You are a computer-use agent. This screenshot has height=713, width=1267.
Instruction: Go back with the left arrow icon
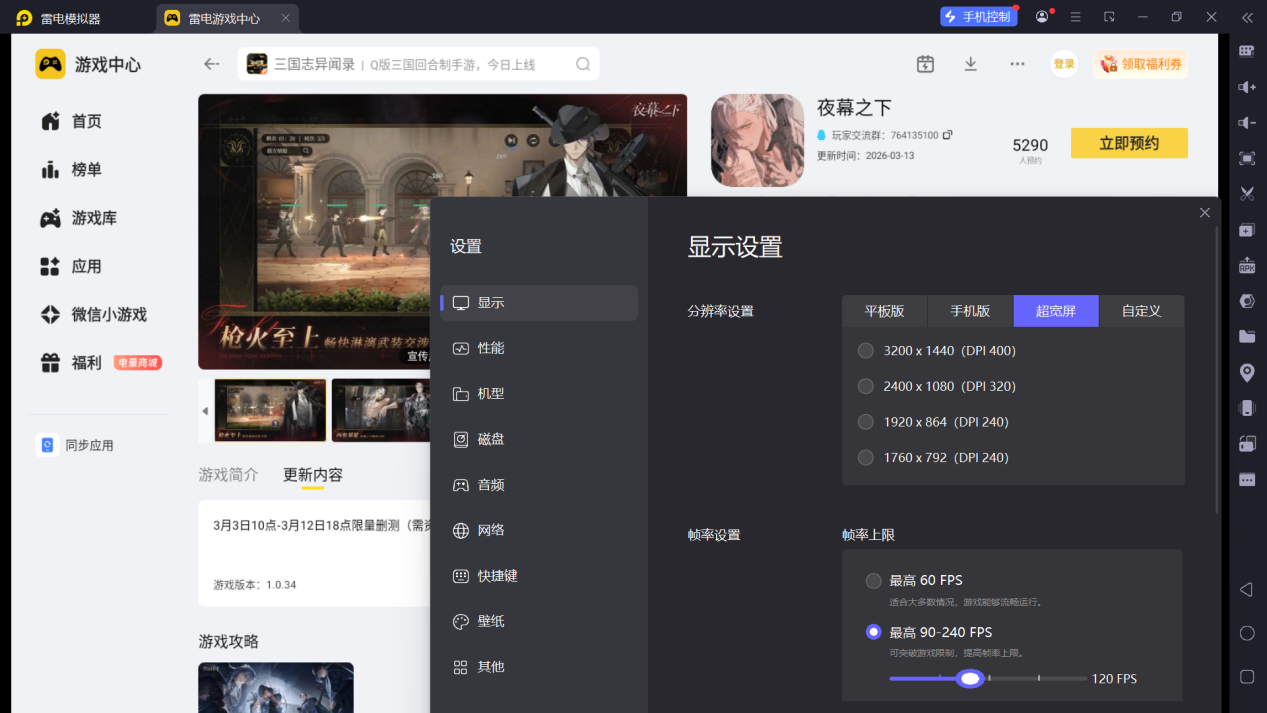coord(211,64)
